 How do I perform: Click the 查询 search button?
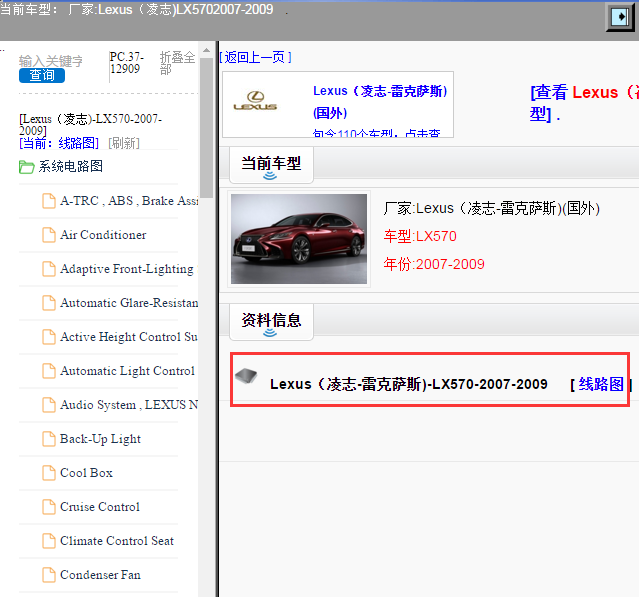click(x=42, y=75)
